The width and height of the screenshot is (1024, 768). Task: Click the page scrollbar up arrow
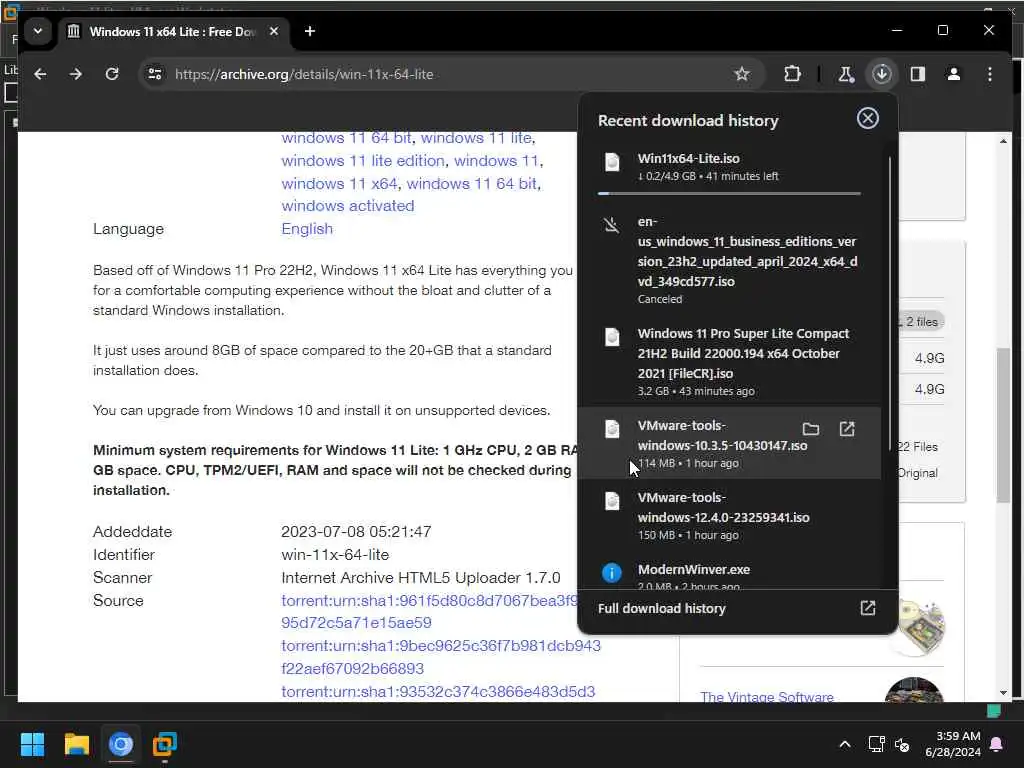coord(1003,141)
